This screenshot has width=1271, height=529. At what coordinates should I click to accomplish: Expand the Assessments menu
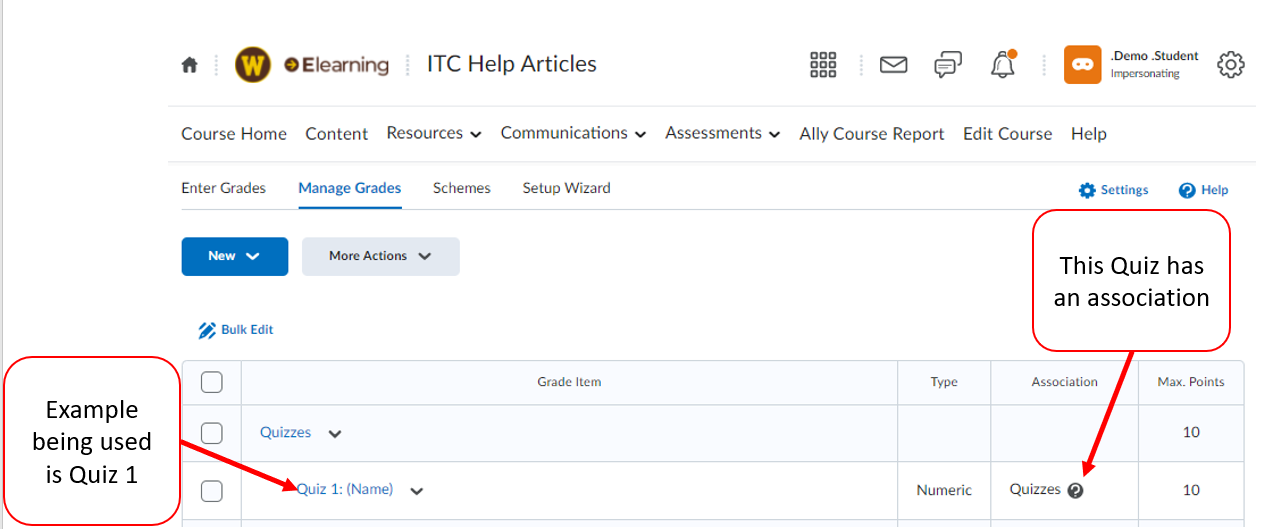pos(722,133)
